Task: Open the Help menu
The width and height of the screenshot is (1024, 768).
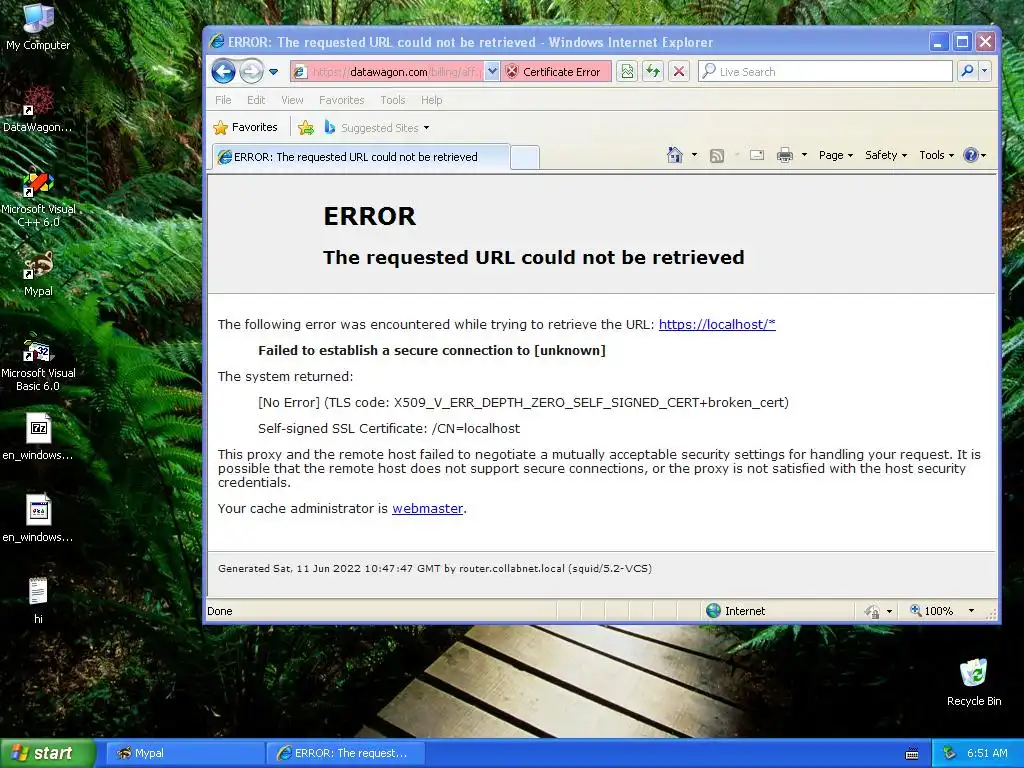Action: (x=431, y=100)
